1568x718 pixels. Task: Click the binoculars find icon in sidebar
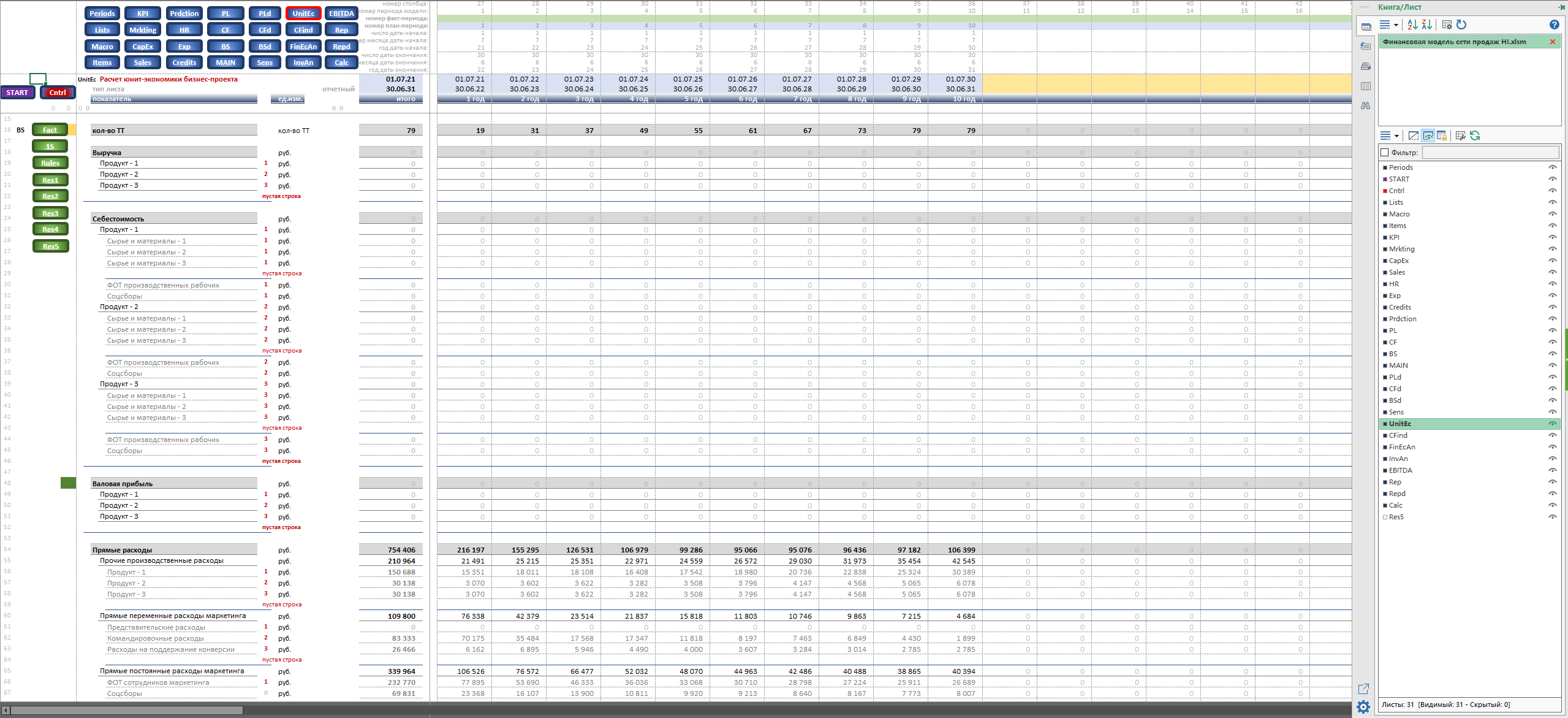point(1365,105)
